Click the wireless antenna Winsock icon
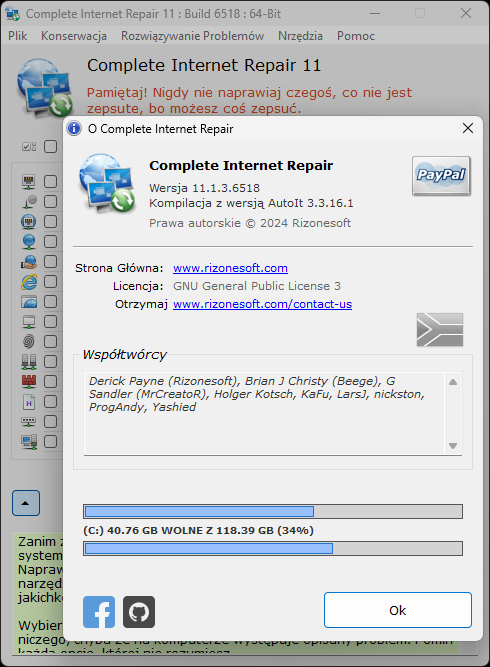The width and height of the screenshot is (490, 667). 28,202
